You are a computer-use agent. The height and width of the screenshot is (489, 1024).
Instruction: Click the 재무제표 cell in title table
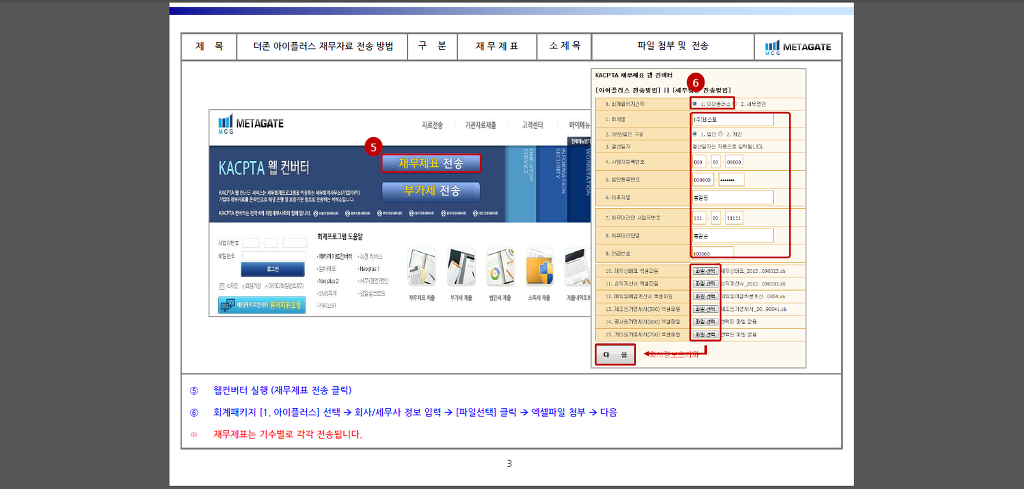(x=497, y=46)
